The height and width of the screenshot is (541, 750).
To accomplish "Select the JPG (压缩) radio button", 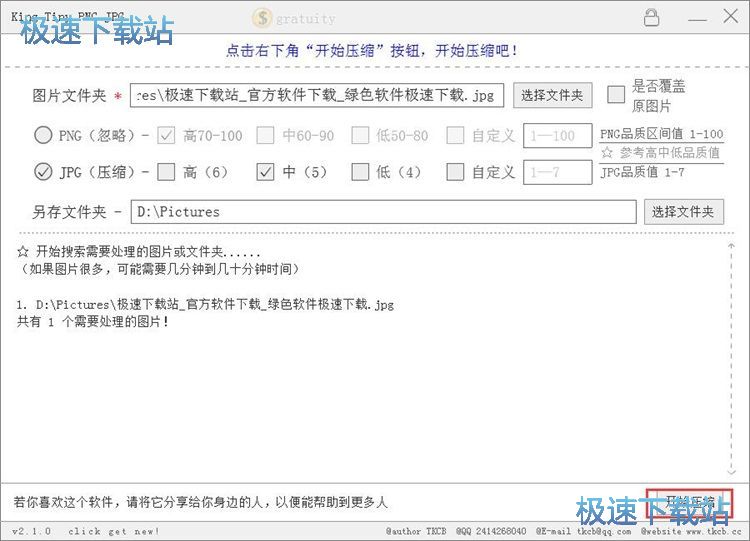I will point(43,172).
